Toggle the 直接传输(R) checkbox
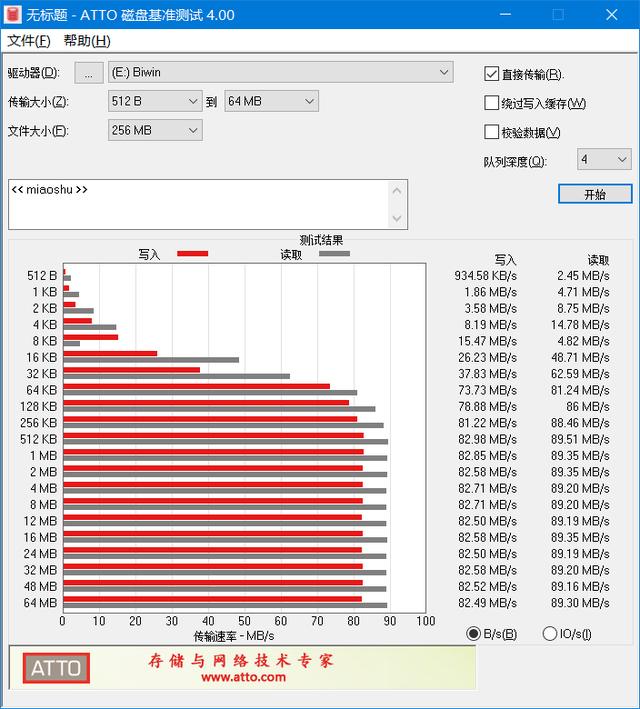The image size is (640, 709). click(x=491, y=74)
